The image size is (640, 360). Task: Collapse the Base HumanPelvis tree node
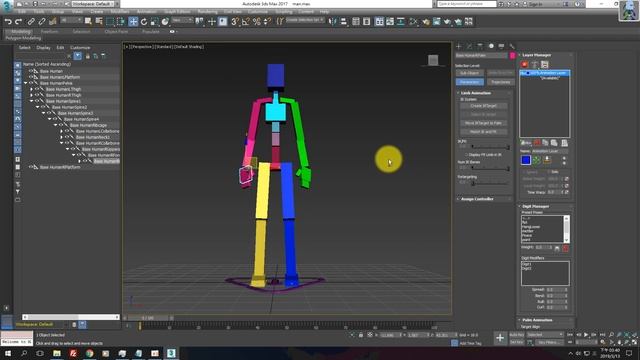[25, 83]
